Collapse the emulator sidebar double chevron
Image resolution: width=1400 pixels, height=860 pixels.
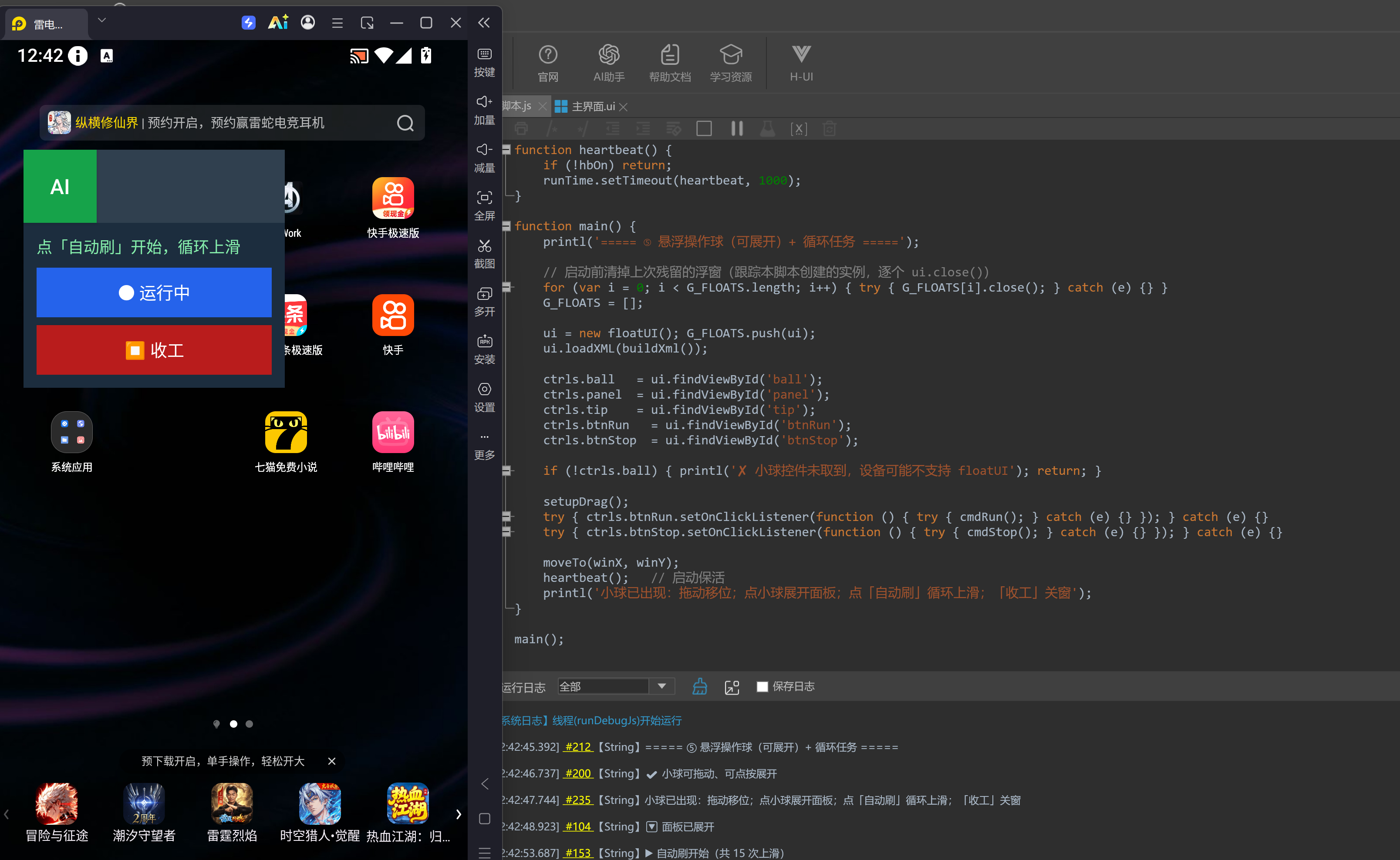pyautogui.click(x=484, y=23)
